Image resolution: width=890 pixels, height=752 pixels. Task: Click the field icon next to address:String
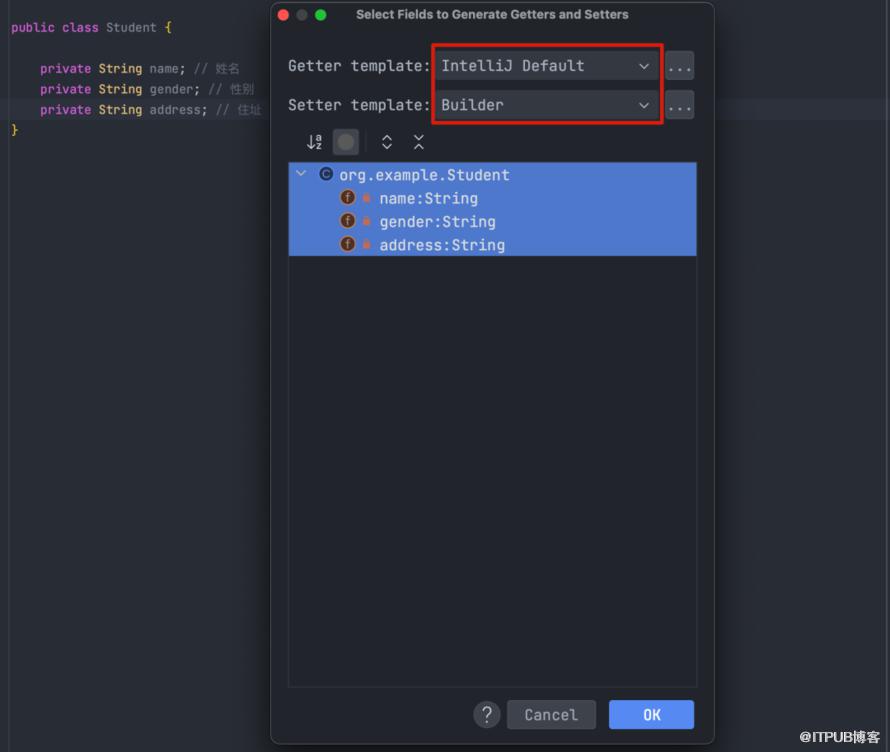(347, 245)
